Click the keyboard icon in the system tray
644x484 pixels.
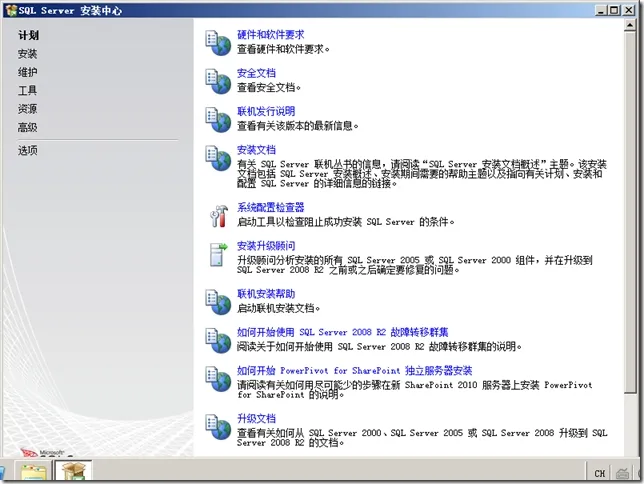[x=622, y=473]
